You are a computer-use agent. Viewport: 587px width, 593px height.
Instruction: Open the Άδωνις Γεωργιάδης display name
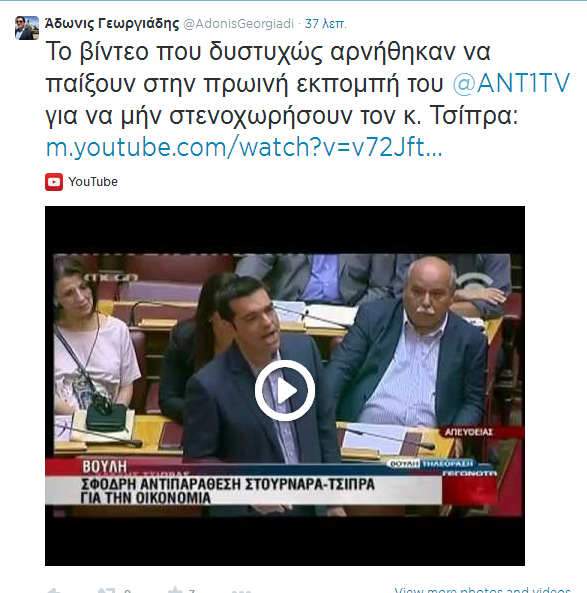112,23
